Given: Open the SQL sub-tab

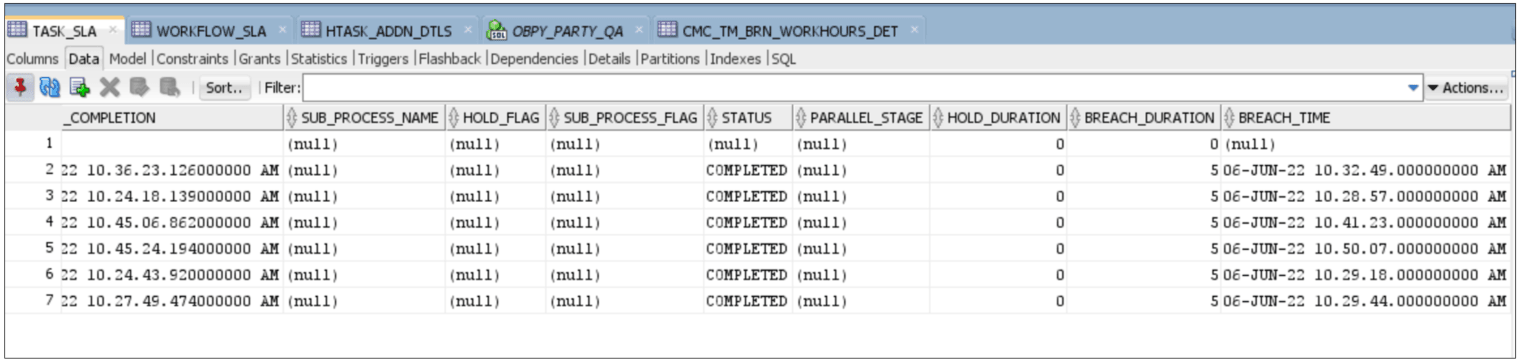Looking at the screenshot, I should tap(783, 59).
